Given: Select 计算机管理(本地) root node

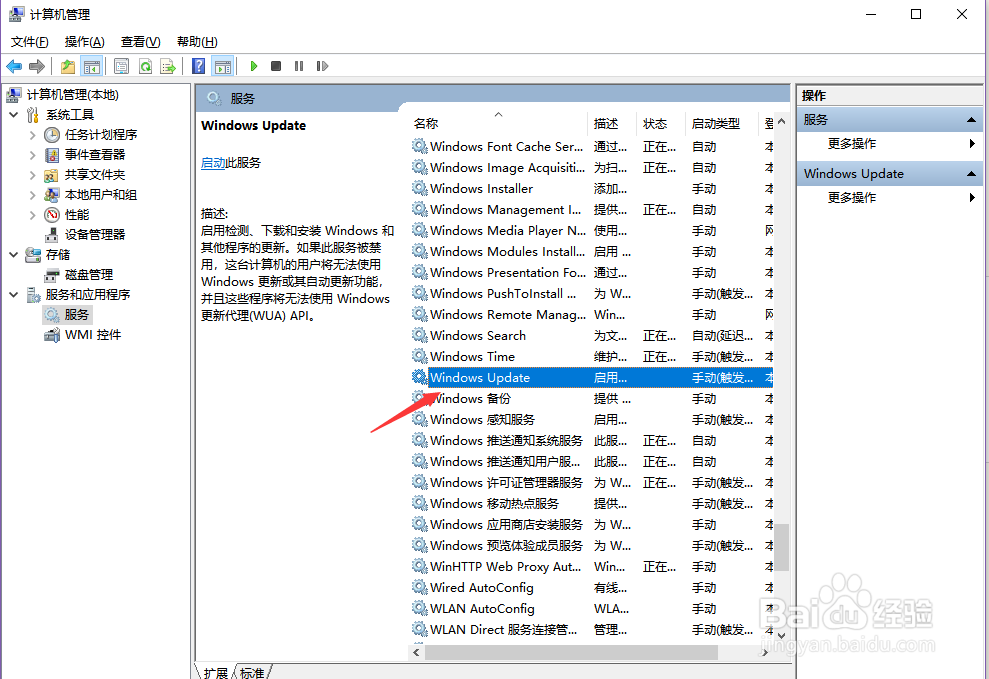Looking at the screenshot, I should pos(72,95).
